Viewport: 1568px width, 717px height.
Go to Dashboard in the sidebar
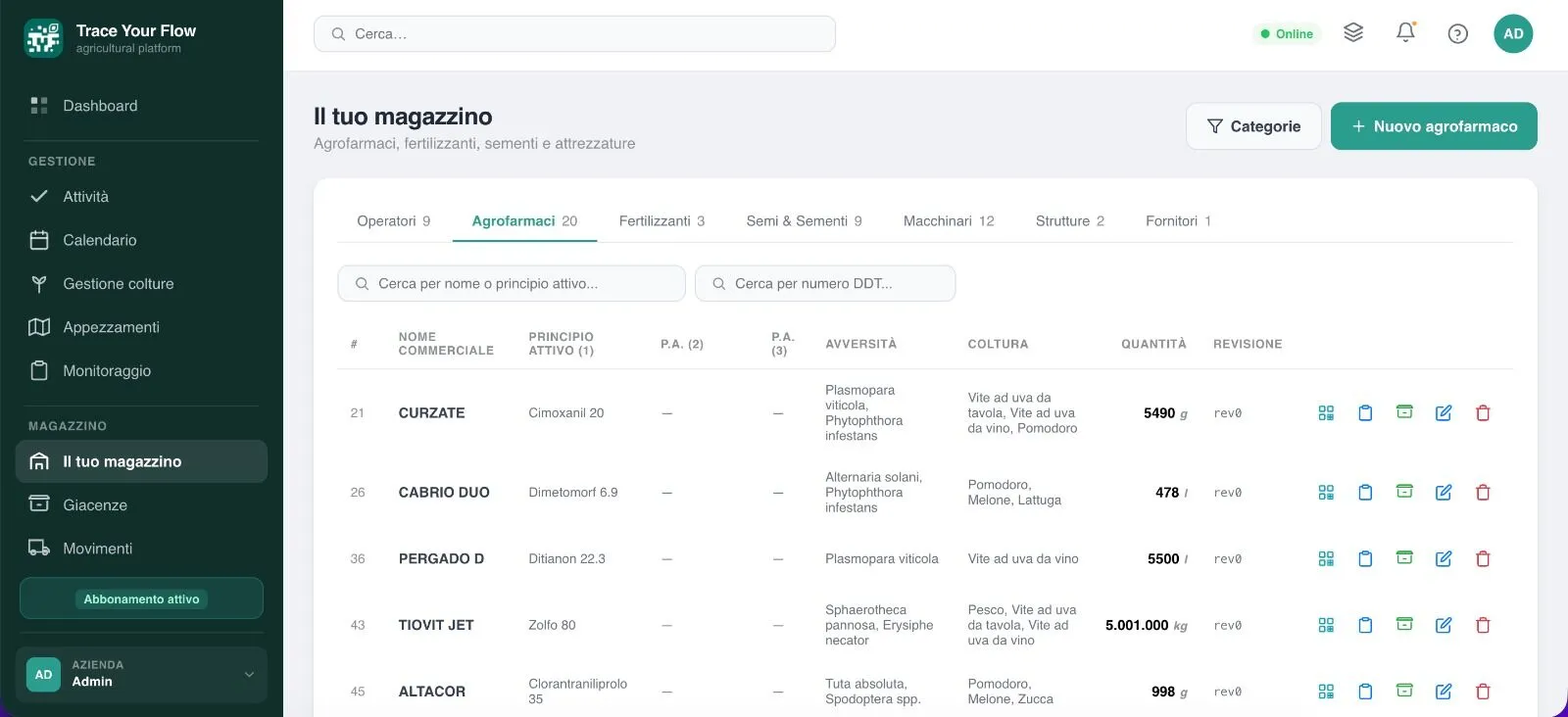tap(141, 106)
